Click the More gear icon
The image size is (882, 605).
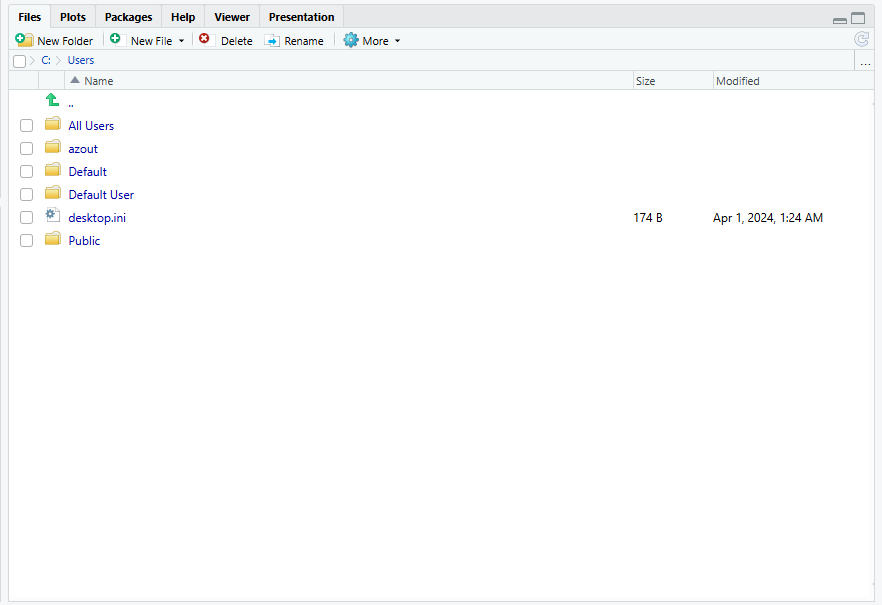point(351,40)
